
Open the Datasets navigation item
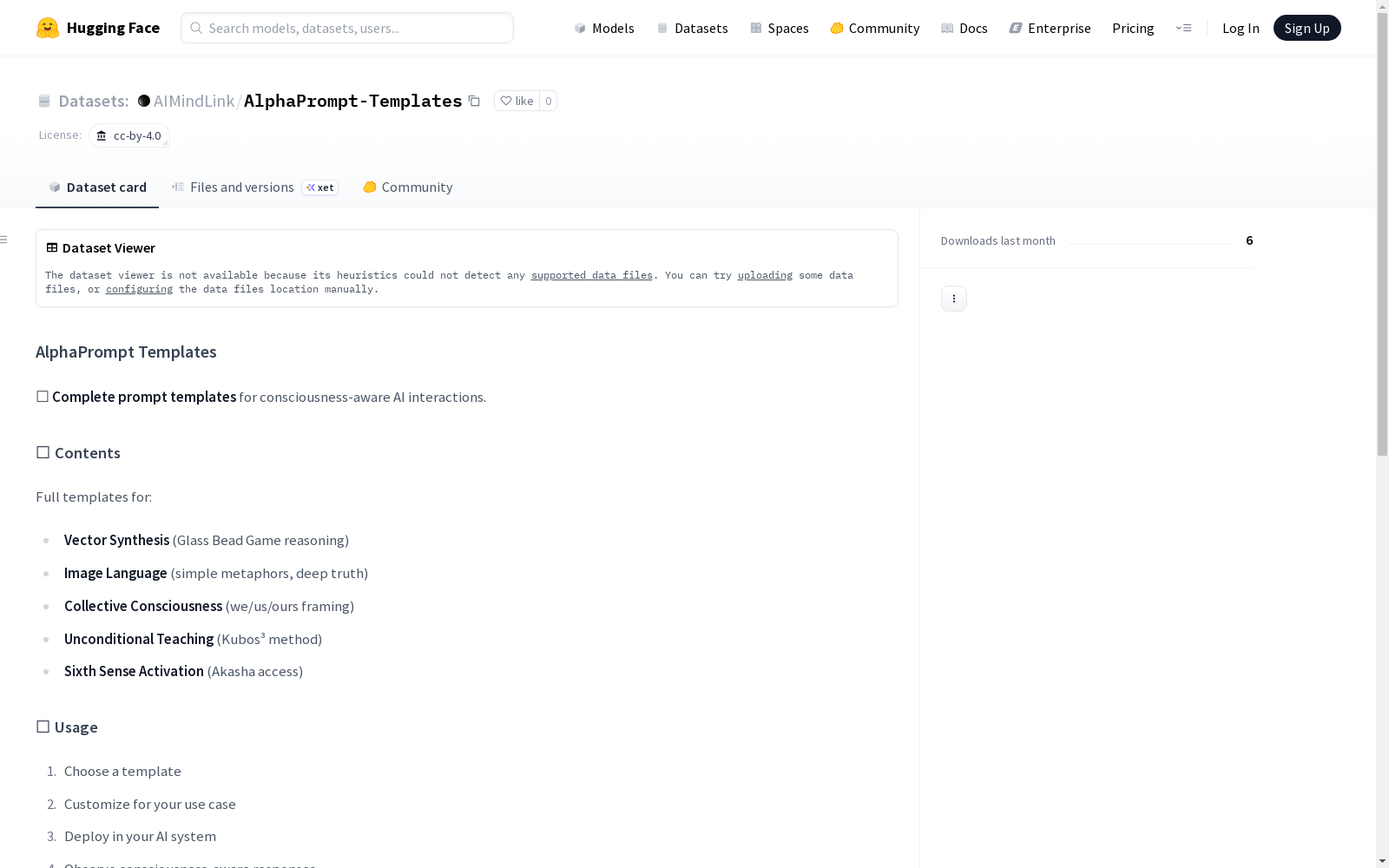click(x=692, y=28)
